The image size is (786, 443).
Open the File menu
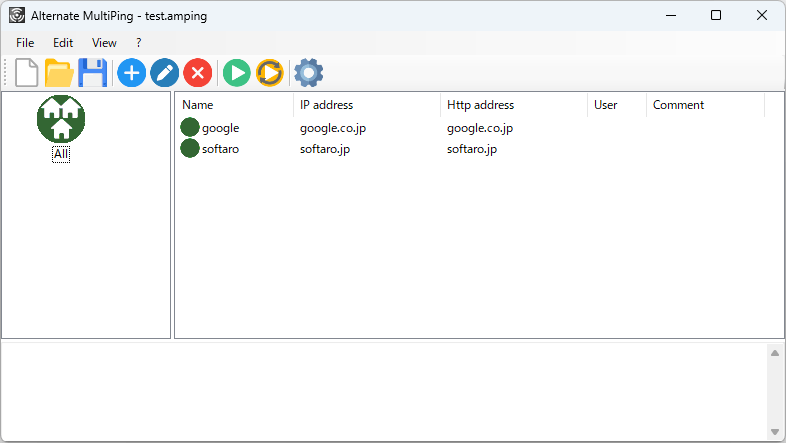[x=25, y=43]
